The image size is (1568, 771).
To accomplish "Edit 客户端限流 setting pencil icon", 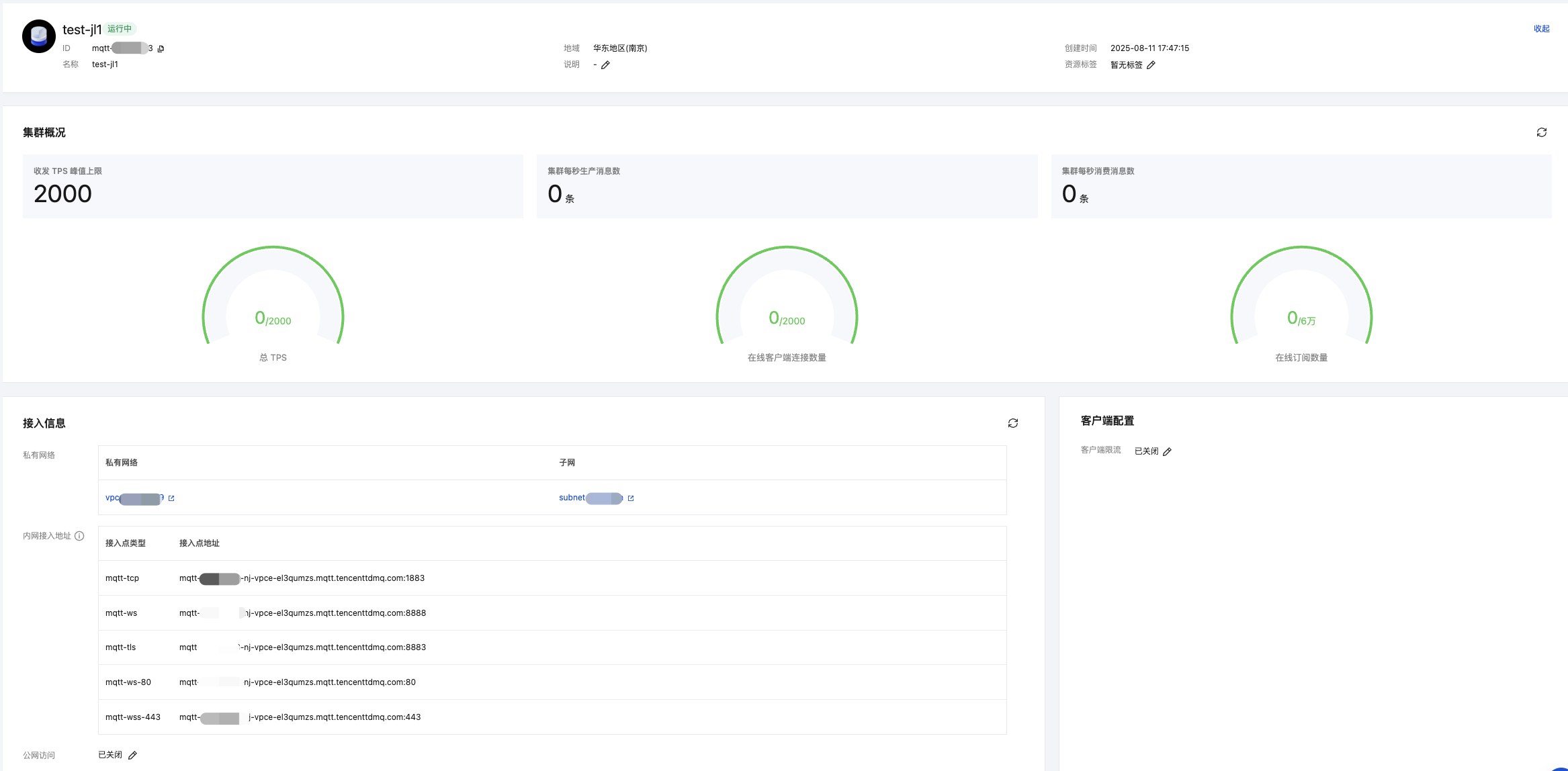I will coord(1167,452).
